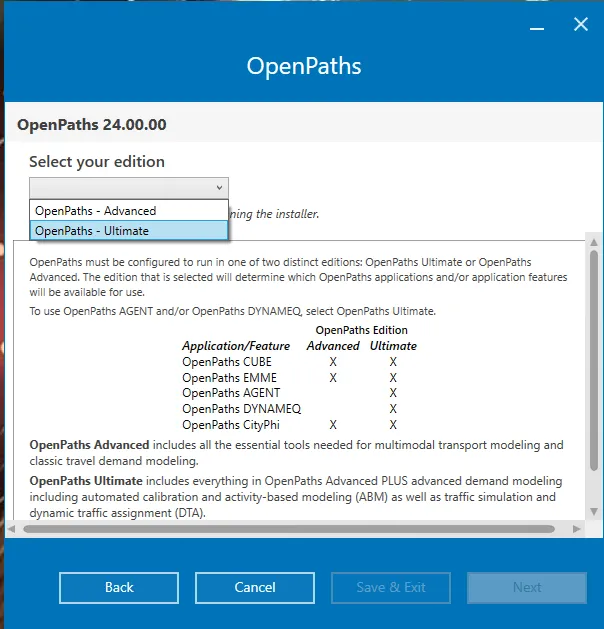Click the OpenPaths CityPhi table row label
This screenshot has width=604, height=629.
click(231, 425)
